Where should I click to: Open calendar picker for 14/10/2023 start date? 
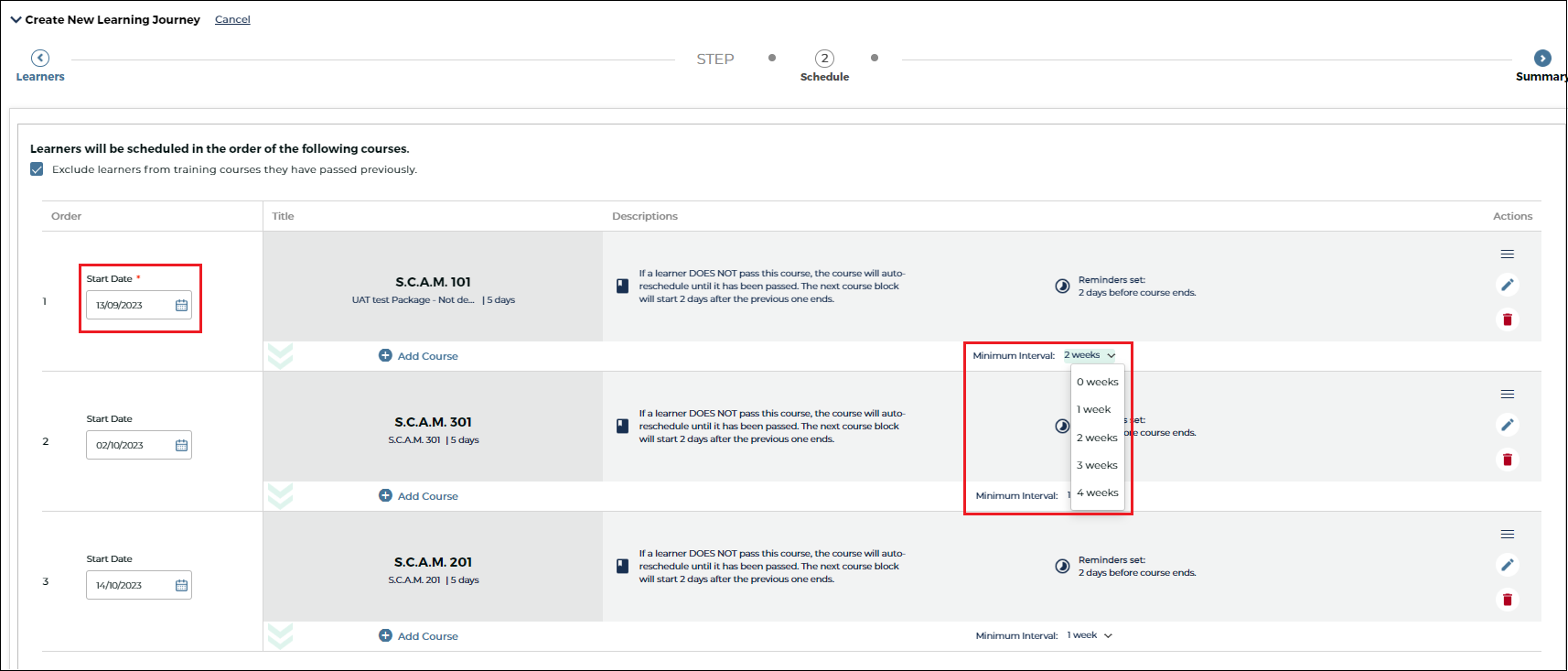click(x=181, y=586)
